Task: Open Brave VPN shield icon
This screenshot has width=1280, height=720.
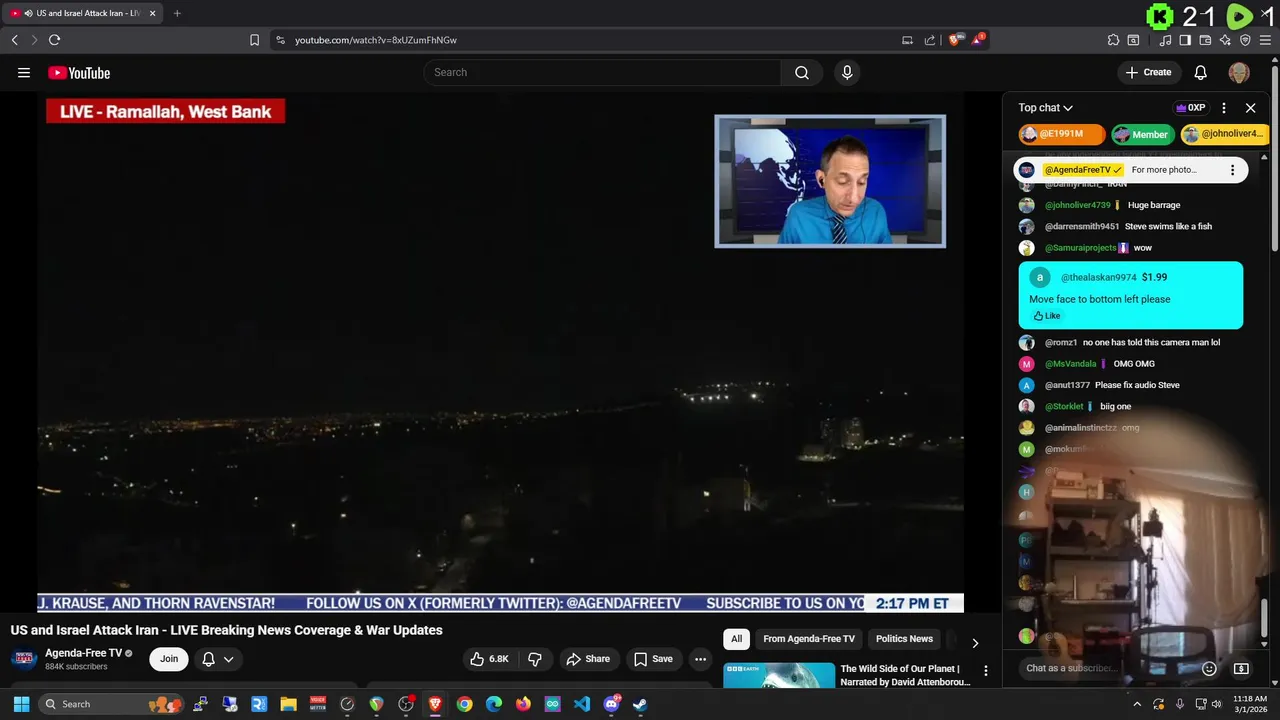Action: [x=1245, y=40]
